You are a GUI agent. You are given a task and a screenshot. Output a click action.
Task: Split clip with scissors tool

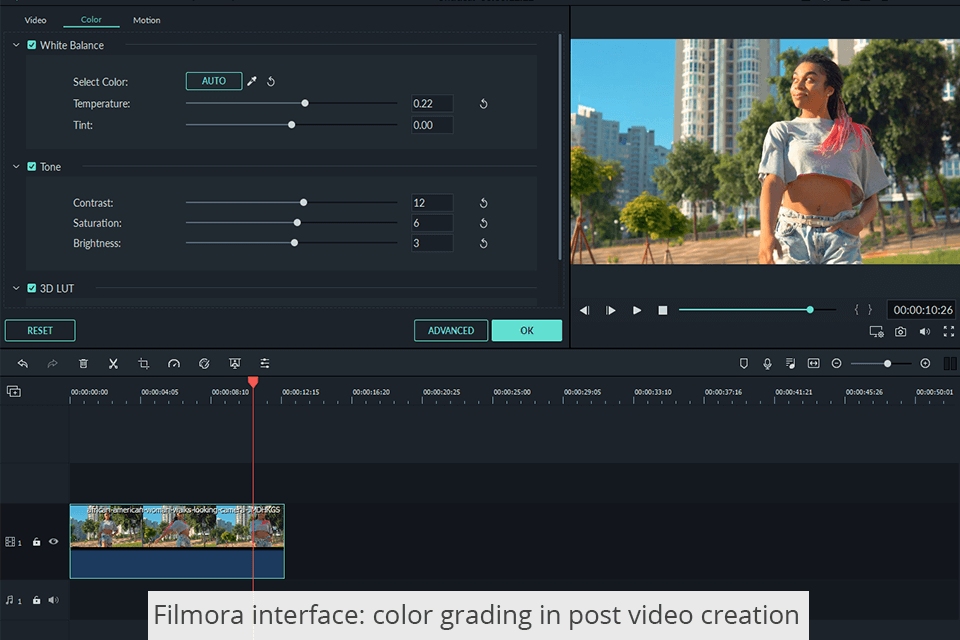coord(113,364)
